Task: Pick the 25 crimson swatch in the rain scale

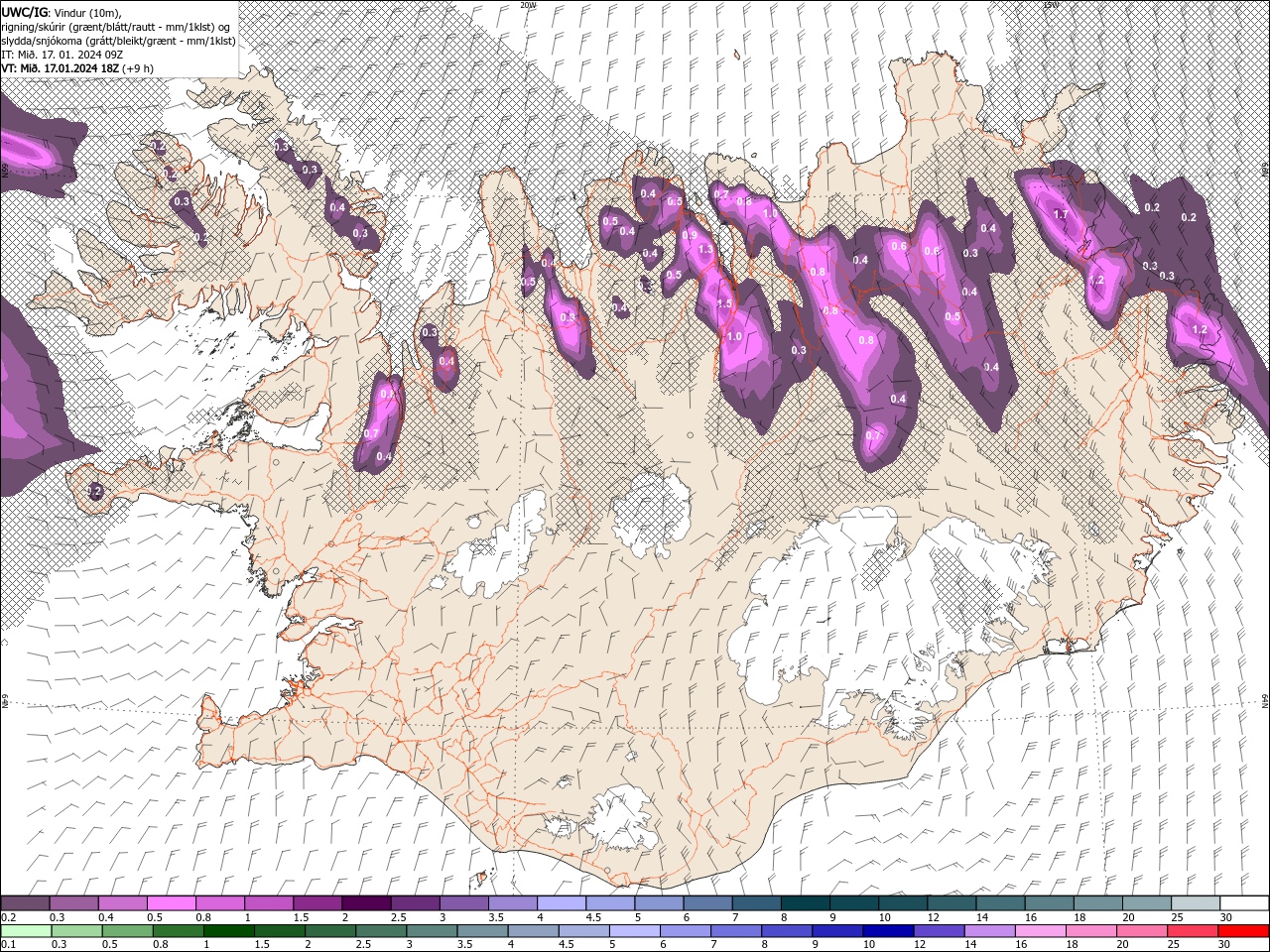Action: click(1192, 931)
